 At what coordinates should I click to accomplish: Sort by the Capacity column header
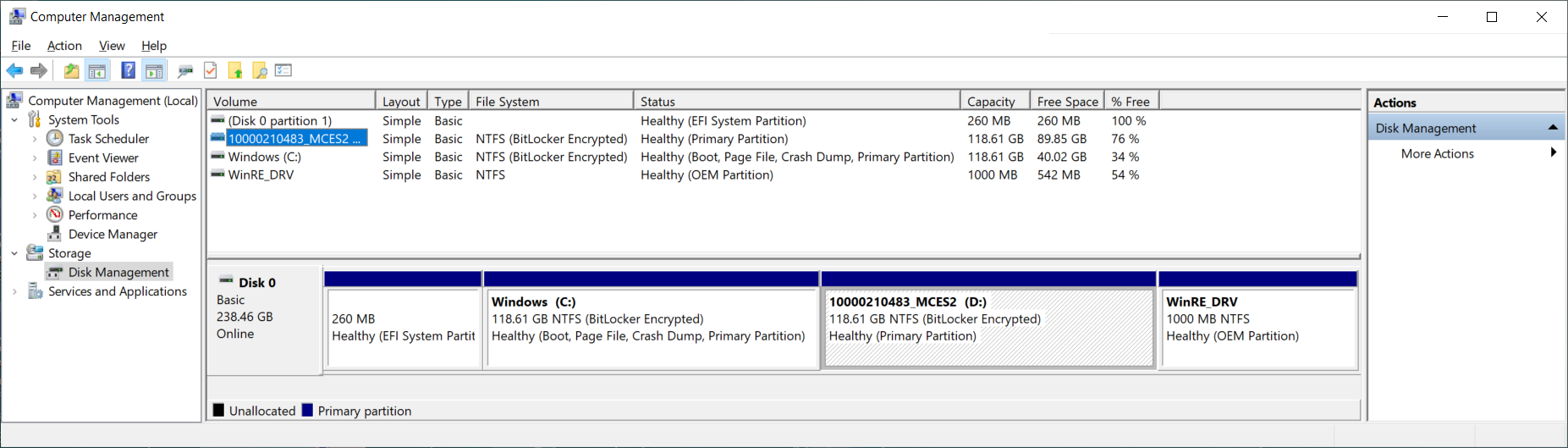996,101
